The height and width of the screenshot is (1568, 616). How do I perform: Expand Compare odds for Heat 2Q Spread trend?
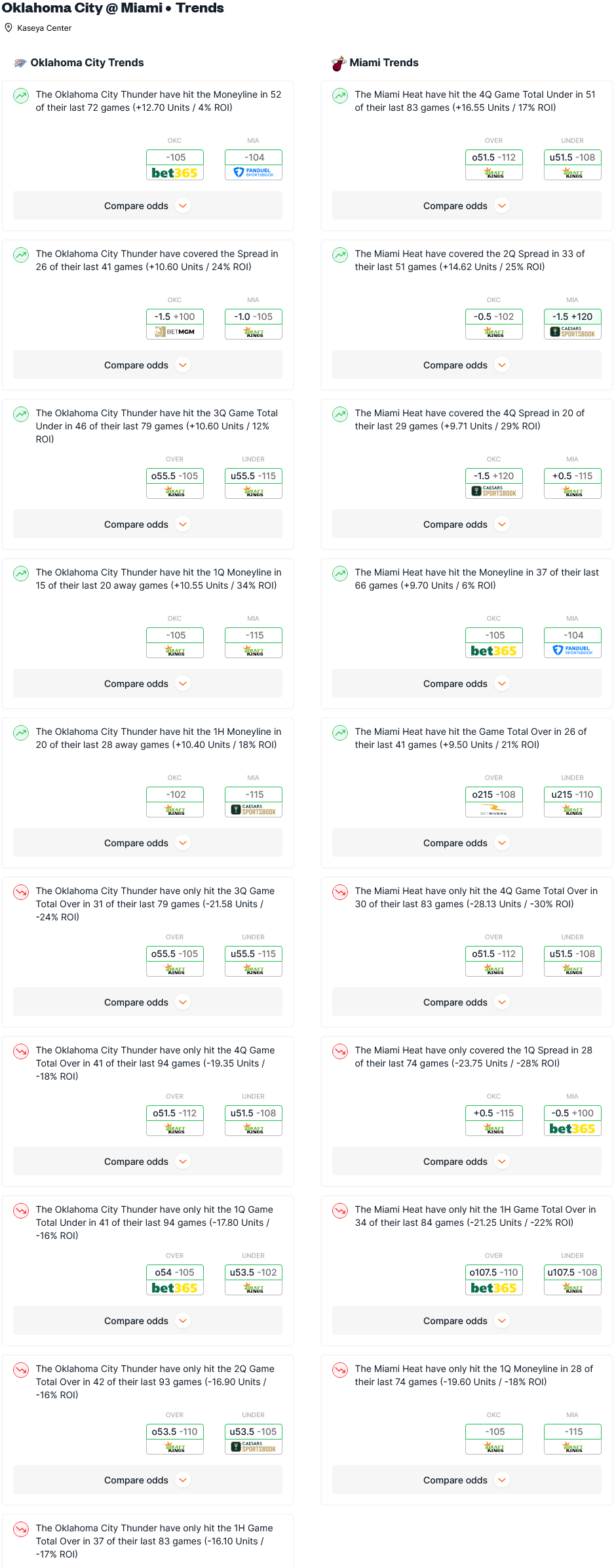click(467, 365)
